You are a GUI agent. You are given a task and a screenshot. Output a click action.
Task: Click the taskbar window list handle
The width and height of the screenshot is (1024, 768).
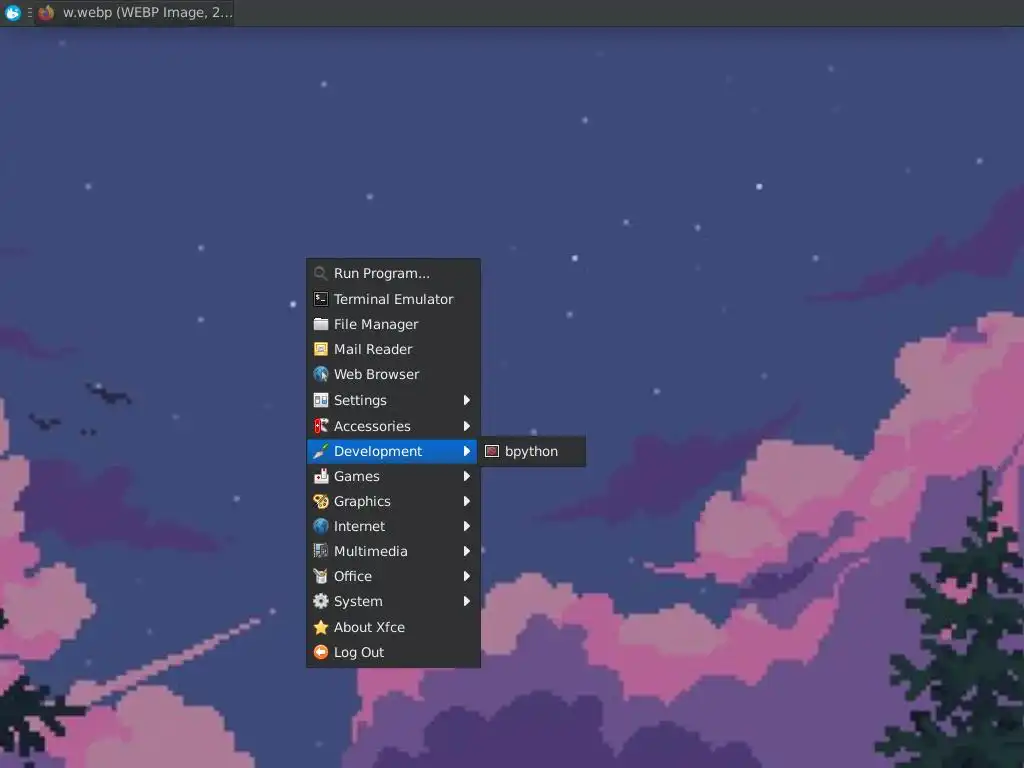pos(29,12)
